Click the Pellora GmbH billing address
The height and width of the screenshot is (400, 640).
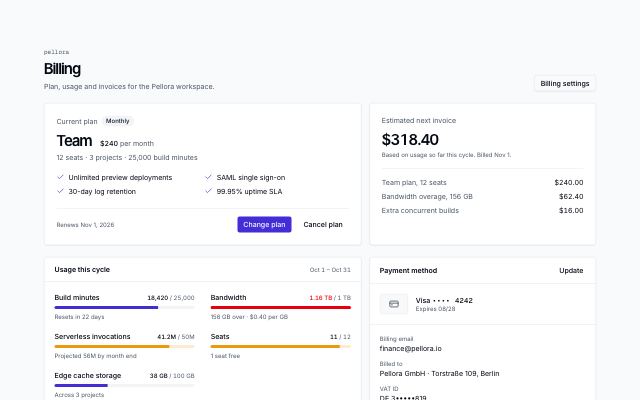(439, 373)
